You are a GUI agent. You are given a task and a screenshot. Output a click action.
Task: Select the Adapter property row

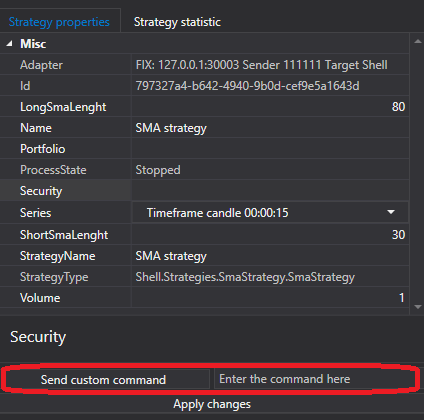204,65
